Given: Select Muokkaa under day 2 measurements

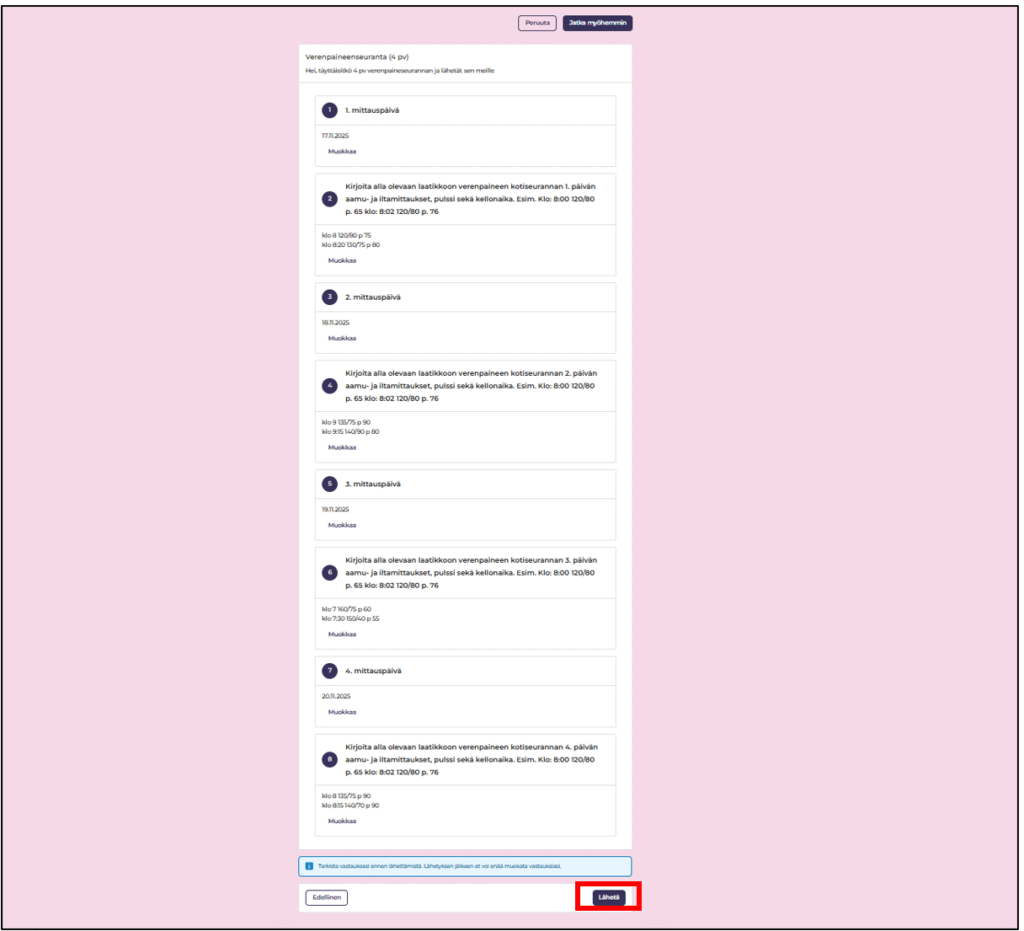Looking at the screenshot, I should [342, 447].
